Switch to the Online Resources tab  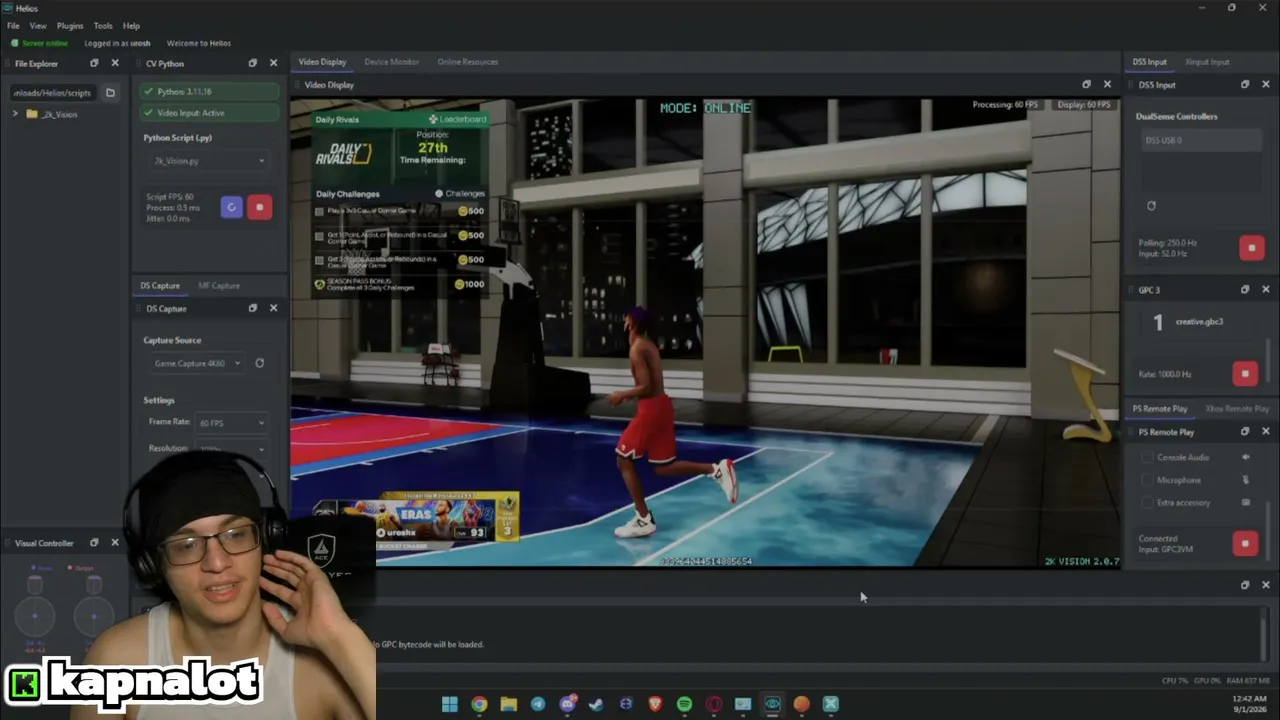pos(467,62)
